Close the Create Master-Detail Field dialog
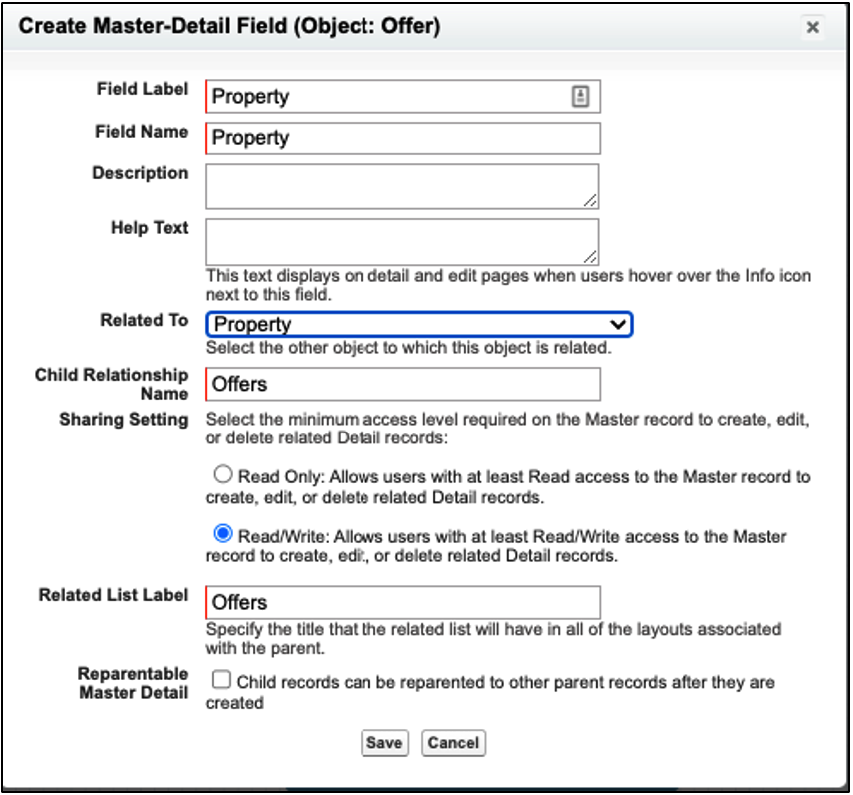Screen dimensions: 853x795 point(813,27)
